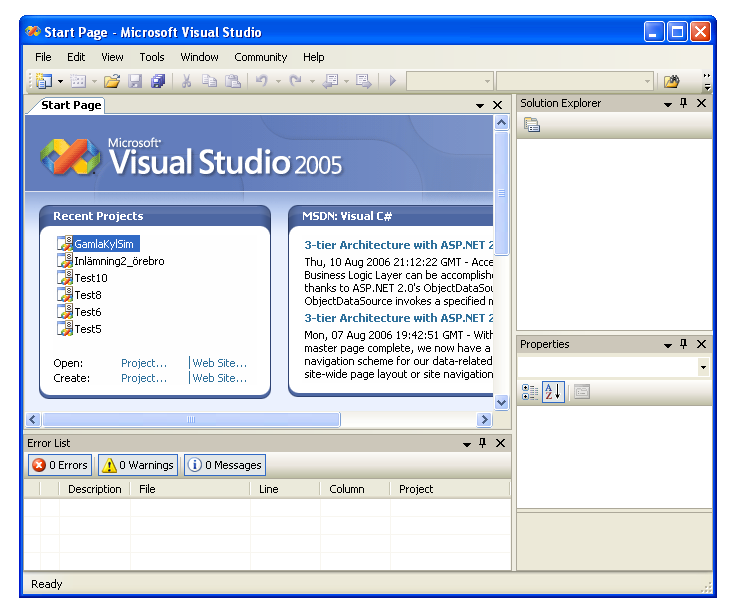The width and height of the screenshot is (733, 616).
Task: Open the Properties window position dropdown
Action: pos(668,345)
